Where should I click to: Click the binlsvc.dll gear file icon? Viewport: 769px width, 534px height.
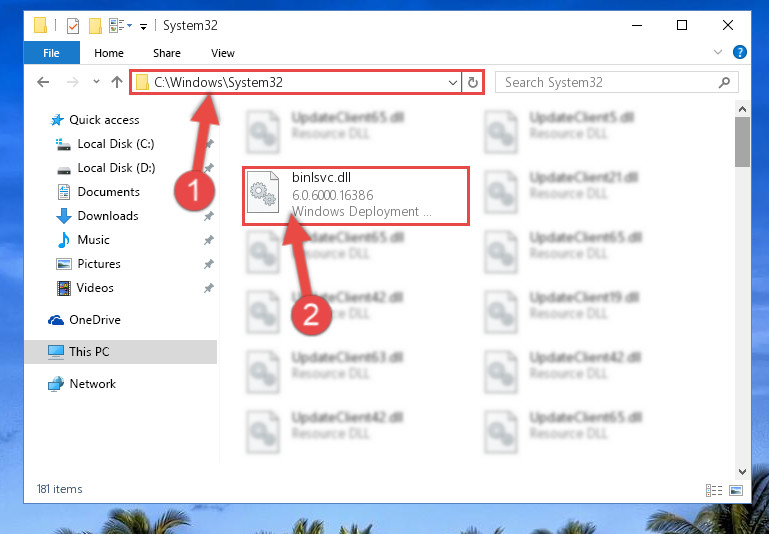(263, 192)
